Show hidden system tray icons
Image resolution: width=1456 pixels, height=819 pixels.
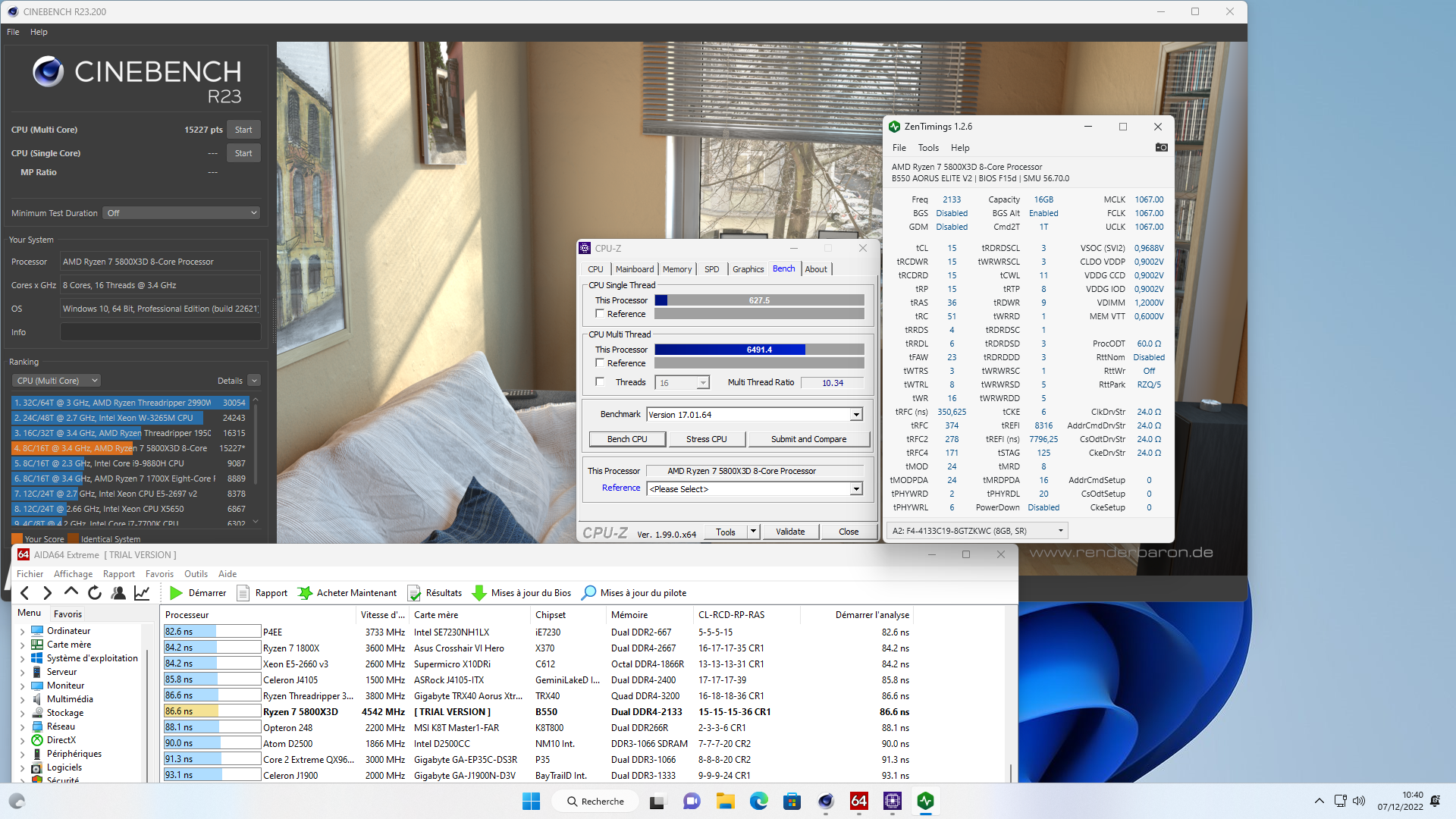coord(1319,801)
